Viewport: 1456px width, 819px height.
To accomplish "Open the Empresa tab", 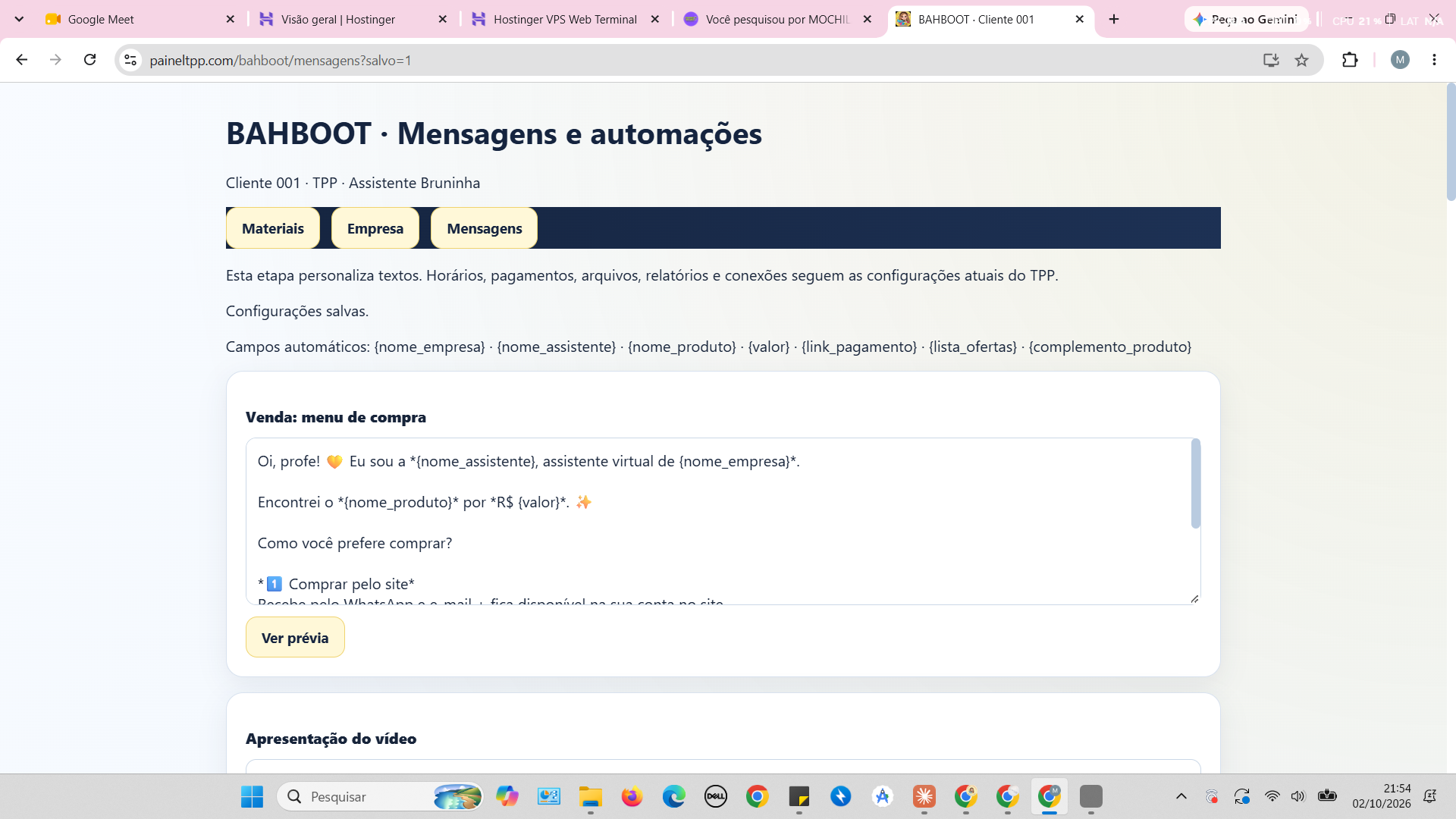I will pyautogui.click(x=375, y=228).
